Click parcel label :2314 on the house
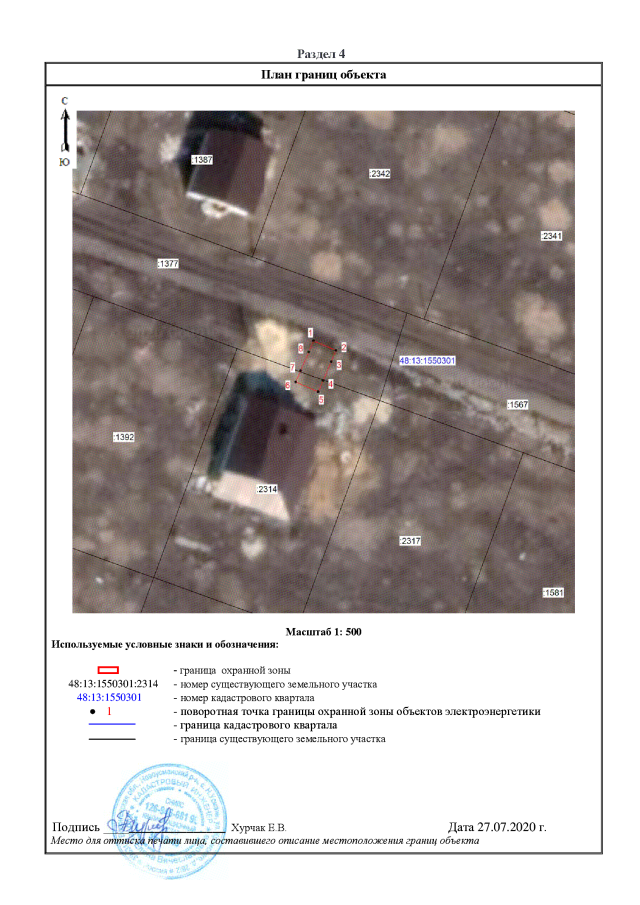This screenshot has height=905, width=640. tap(266, 489)
